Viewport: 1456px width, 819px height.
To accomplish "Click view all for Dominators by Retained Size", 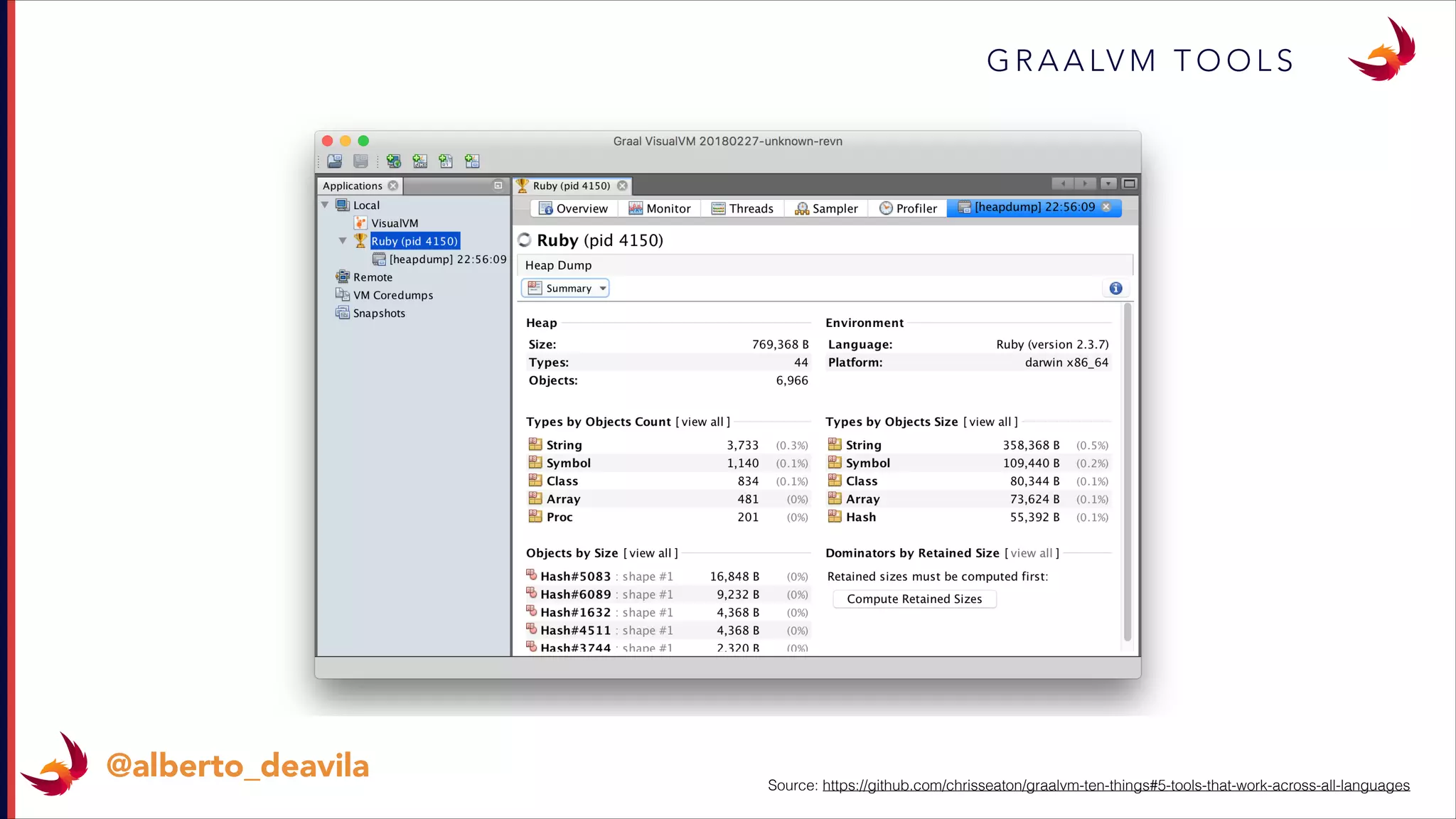I will (1032, 553).
